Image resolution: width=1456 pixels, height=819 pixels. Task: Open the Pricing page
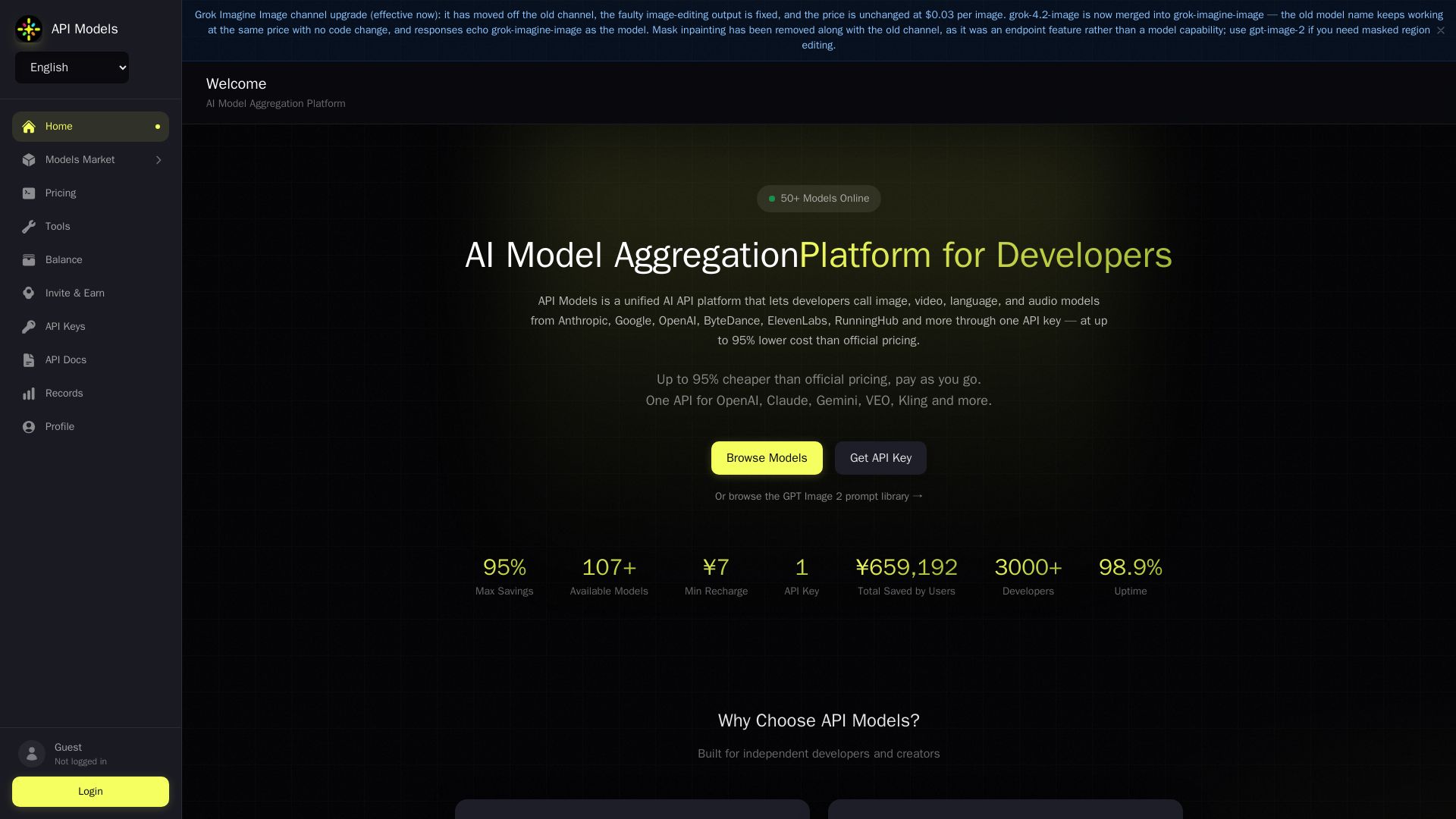(x=90, y=193)
